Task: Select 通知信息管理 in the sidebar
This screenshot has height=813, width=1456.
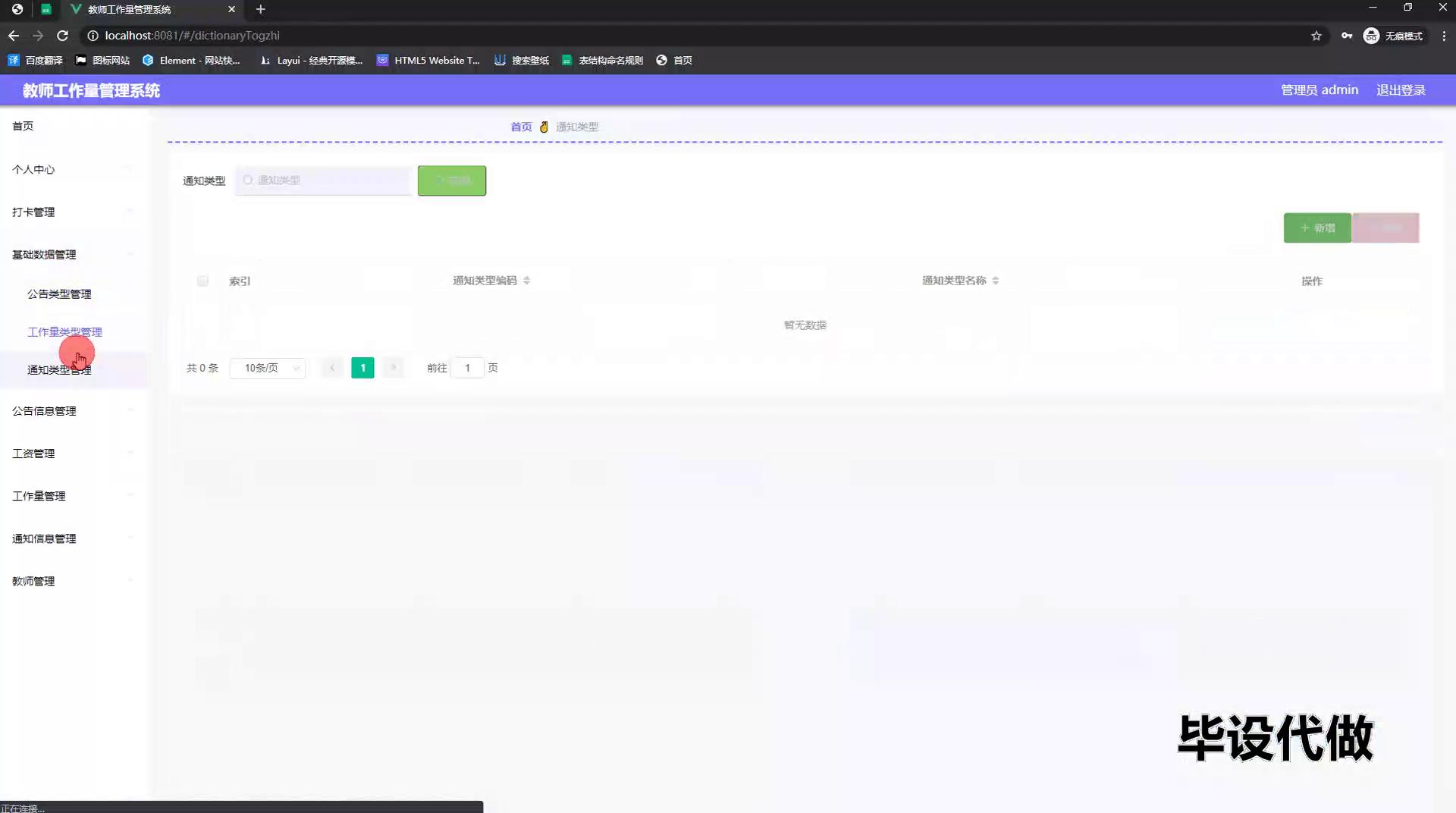Action: (43, 538)
